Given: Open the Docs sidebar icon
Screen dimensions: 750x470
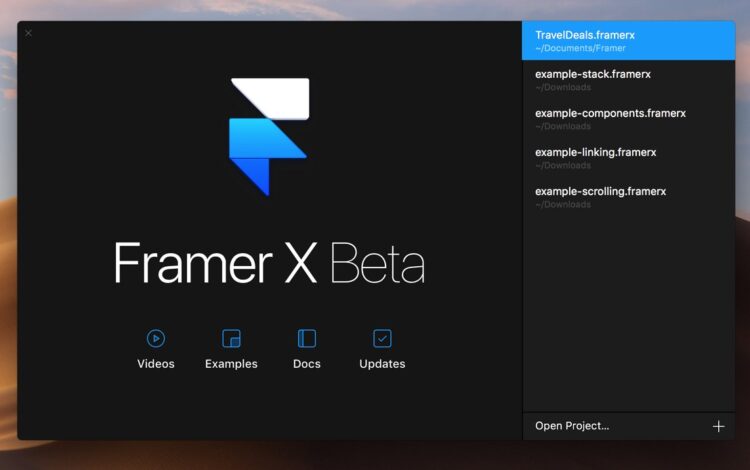Looking at the screenshot, I should (x=307, y=339).
